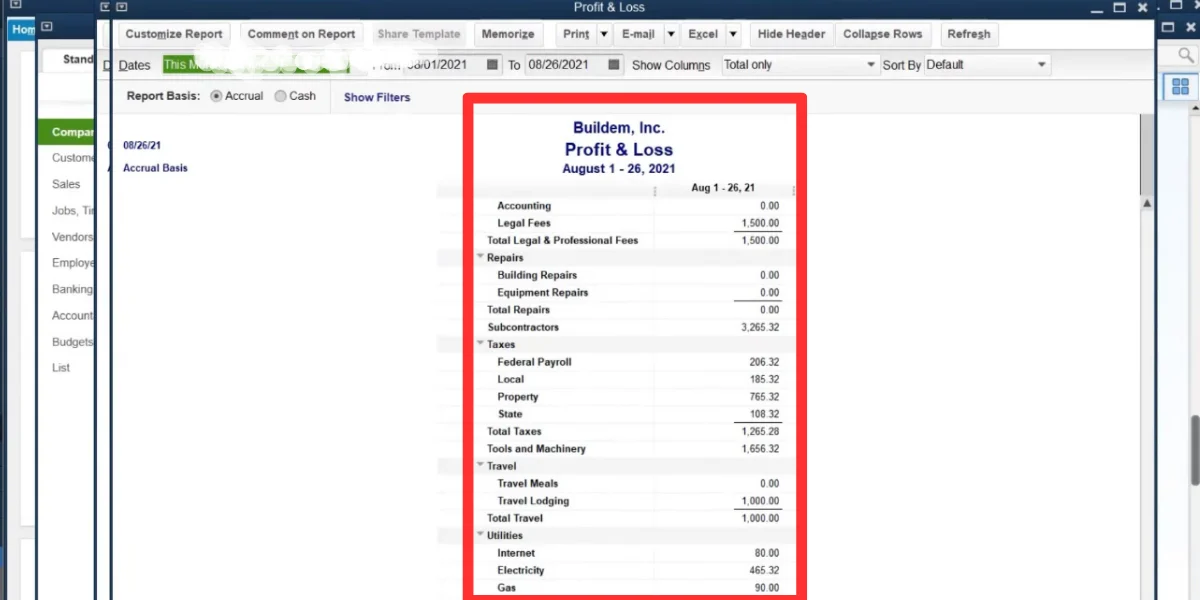Click the Legal Fees row label
This screenshot has width=1200, height=600.
[x=524, y=223]
